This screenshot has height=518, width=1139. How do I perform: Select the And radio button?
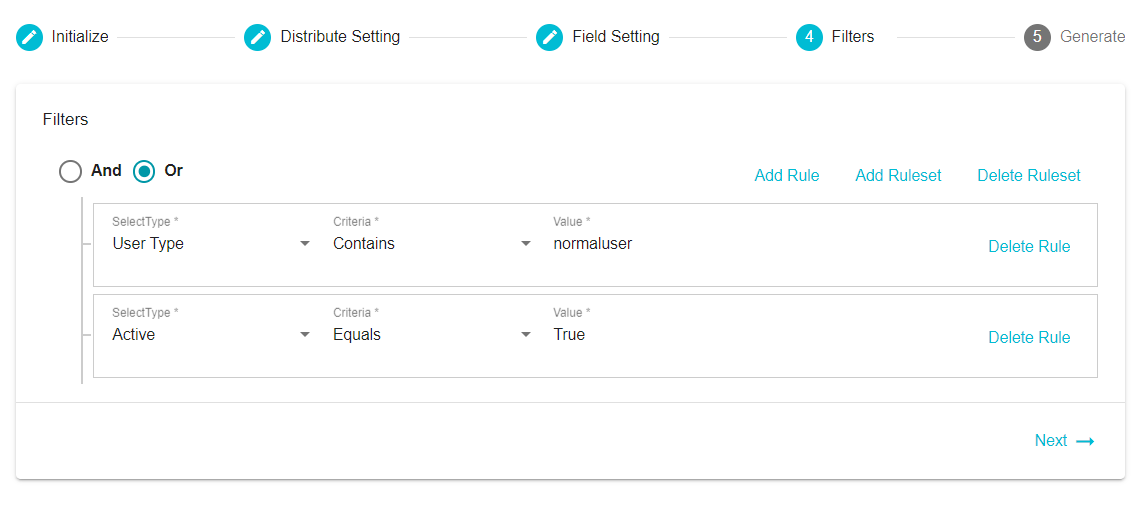tap(70, 171)
